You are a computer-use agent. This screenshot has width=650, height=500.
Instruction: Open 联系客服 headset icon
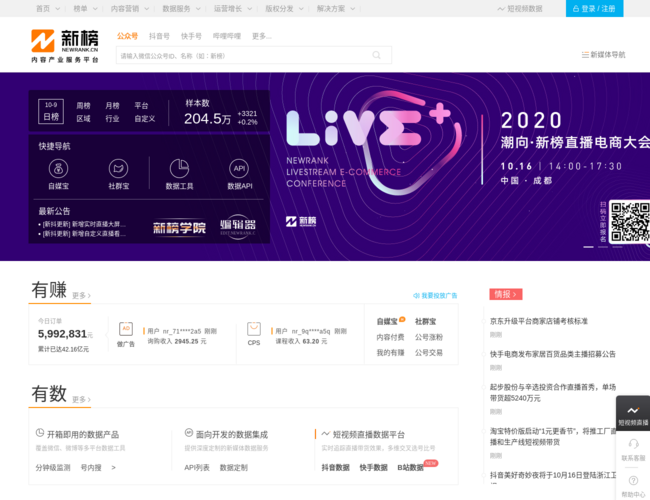coord(633,444)
